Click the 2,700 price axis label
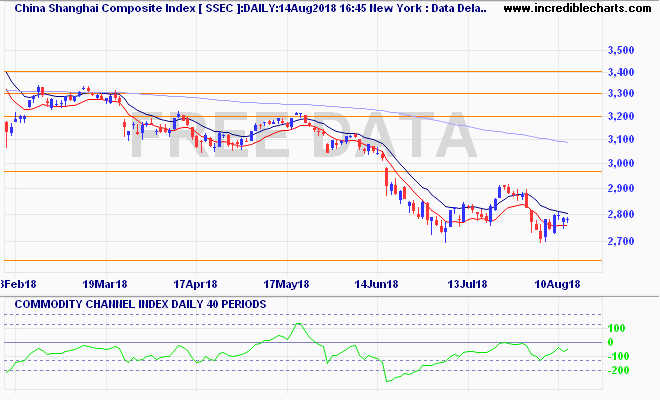Viewport: 660px width, 400px height. click(621, 242)
